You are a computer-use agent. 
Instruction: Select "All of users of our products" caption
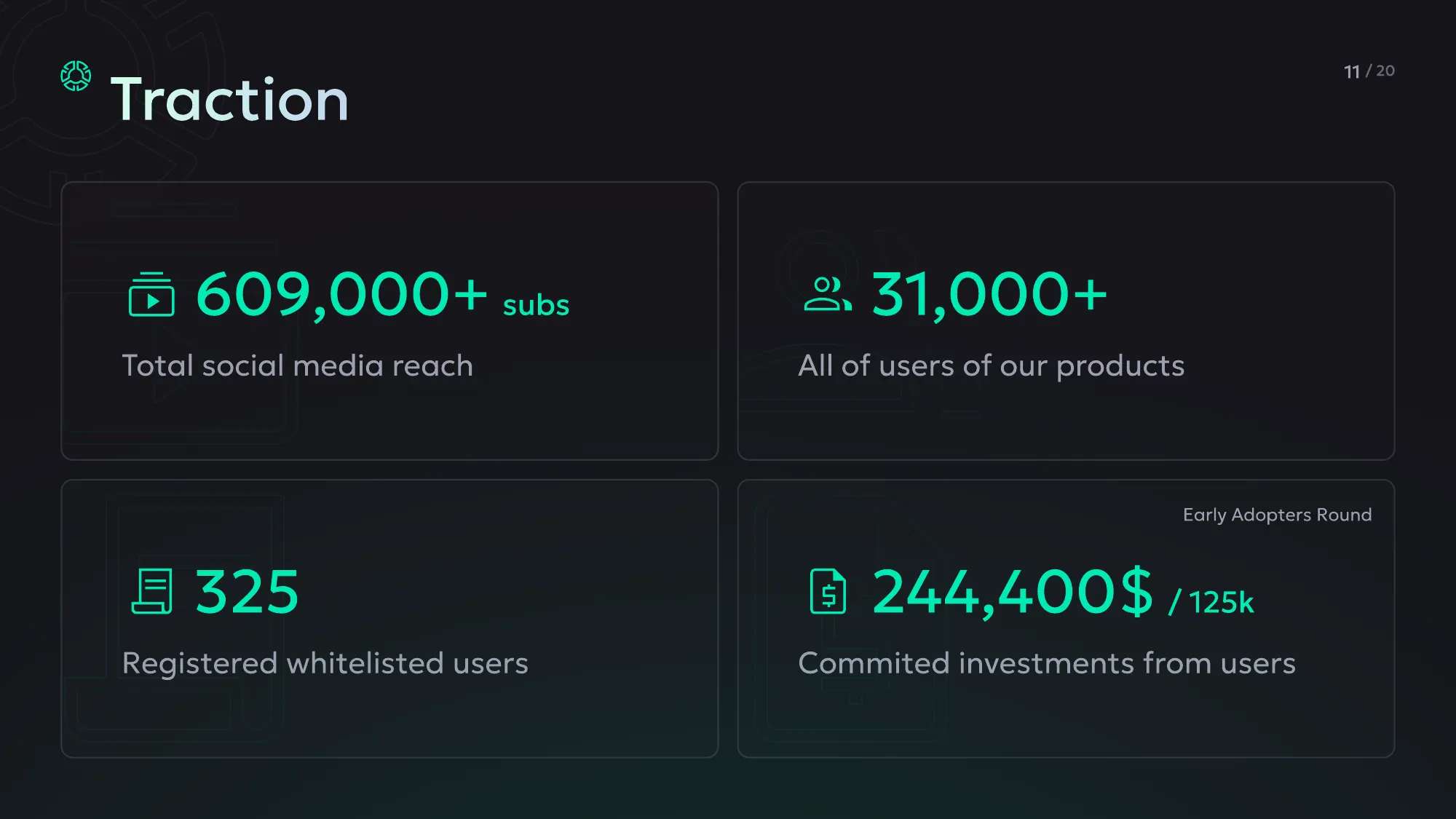(x=991, y=365)
